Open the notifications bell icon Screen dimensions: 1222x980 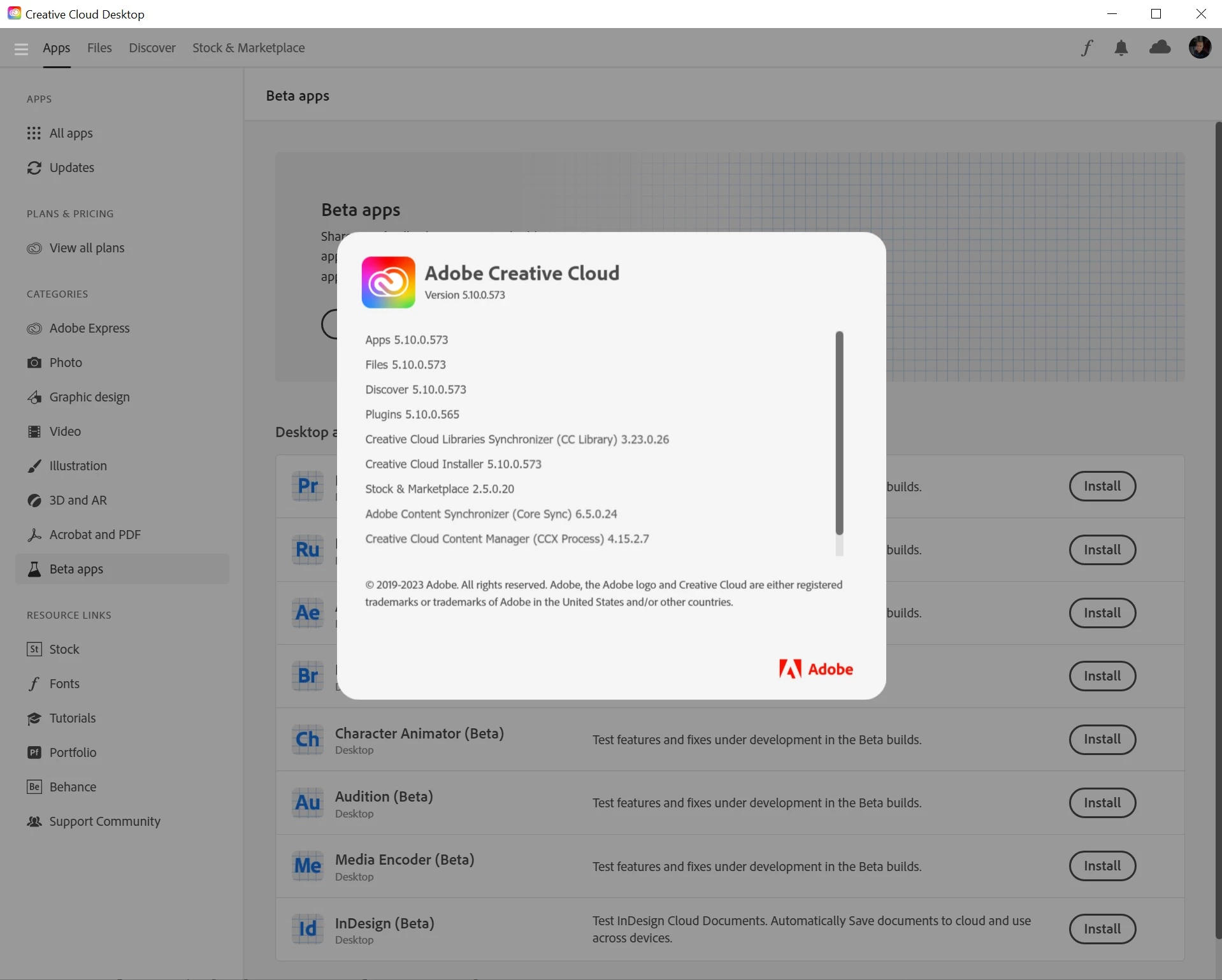[1121, 48]
